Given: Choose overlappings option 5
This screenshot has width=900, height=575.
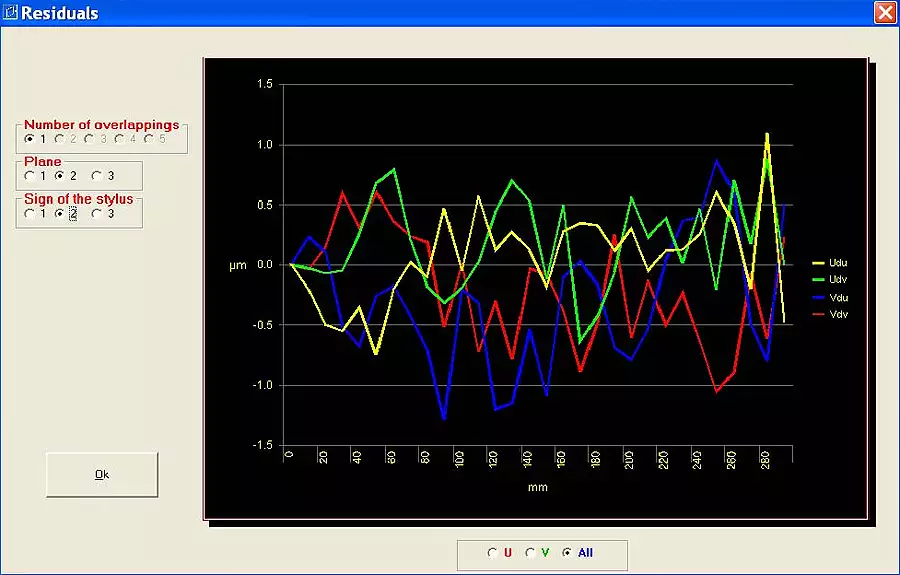Looking at the screenshot, I should point(149,138).
